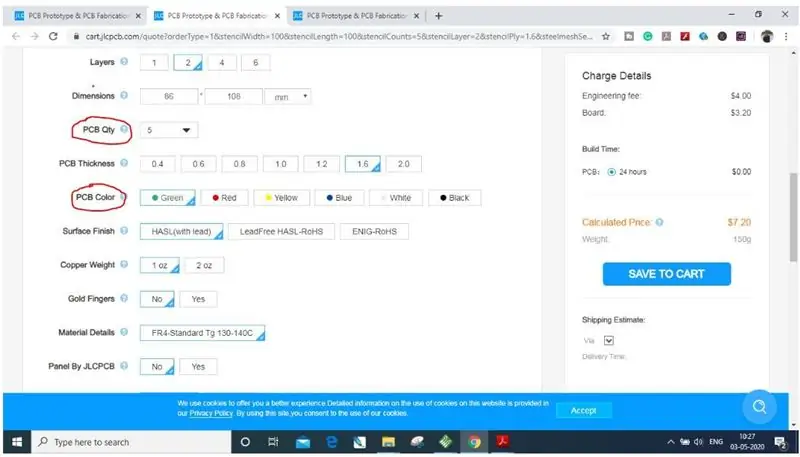Select ENIG-RoHS surface finish
The width and height of the screenshot is (800, 457).
(x=374, y=232)
